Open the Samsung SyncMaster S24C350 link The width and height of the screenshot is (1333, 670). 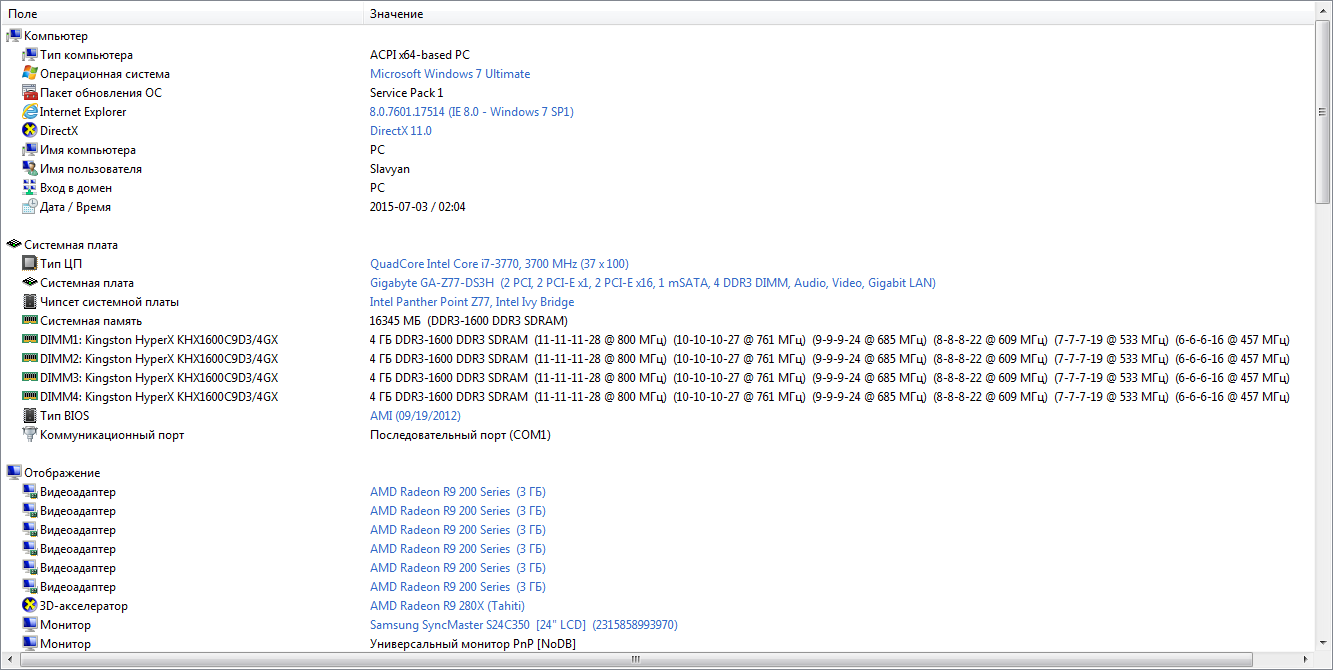coord(524,625)
